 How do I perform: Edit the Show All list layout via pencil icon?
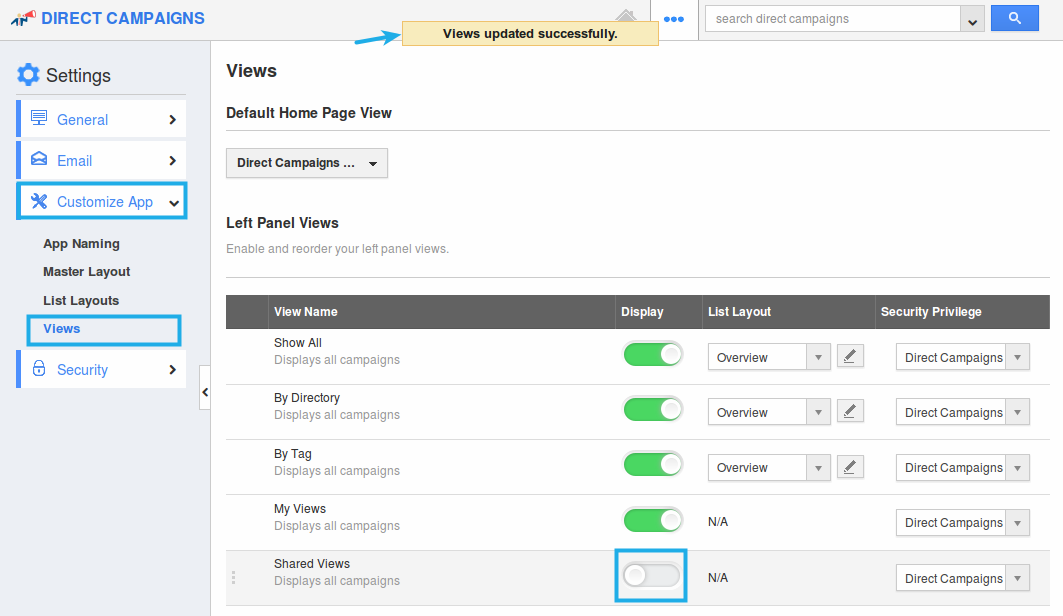850,356
